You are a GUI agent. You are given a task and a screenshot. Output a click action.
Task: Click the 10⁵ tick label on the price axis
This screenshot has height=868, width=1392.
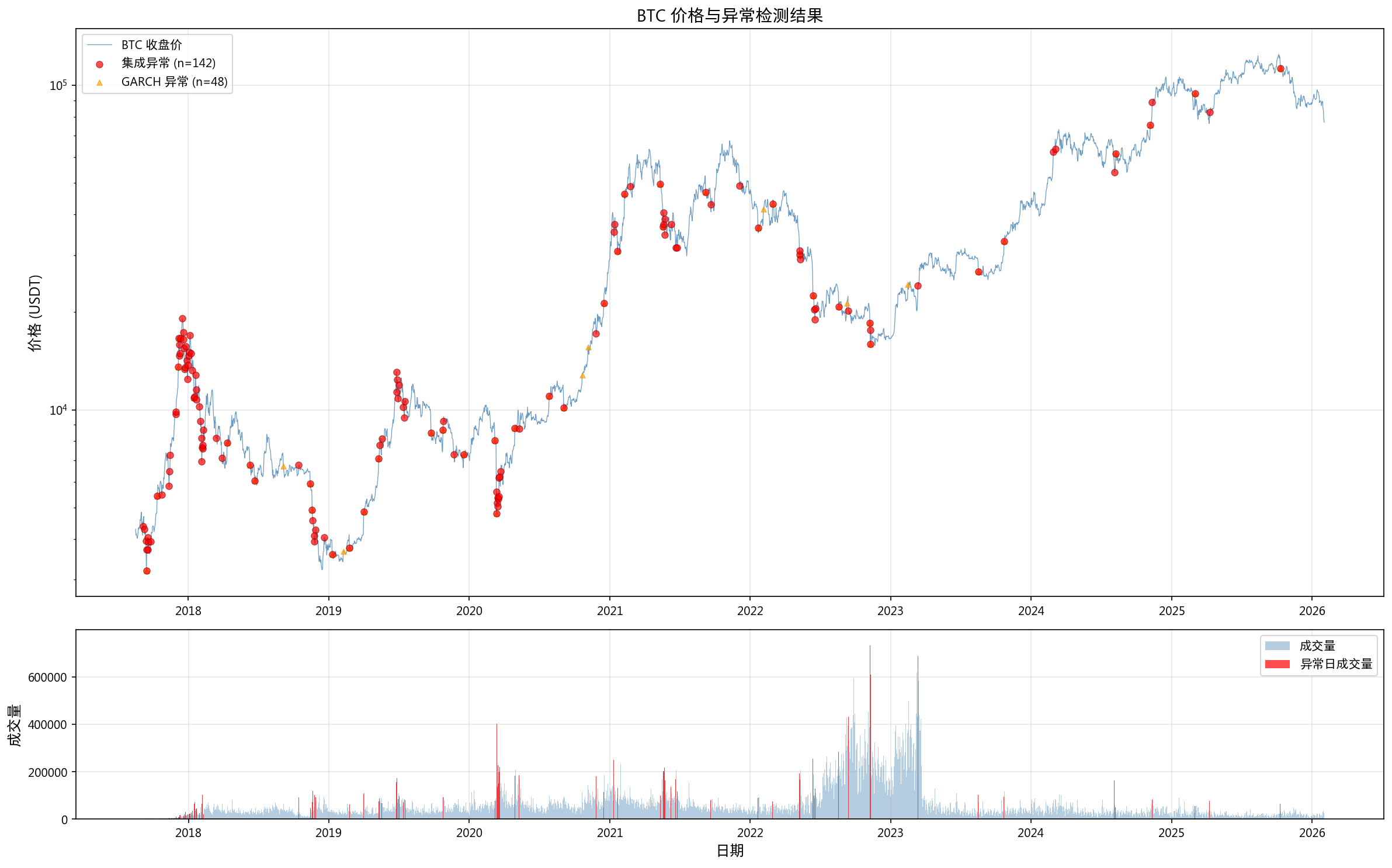[x=58, y=85]
